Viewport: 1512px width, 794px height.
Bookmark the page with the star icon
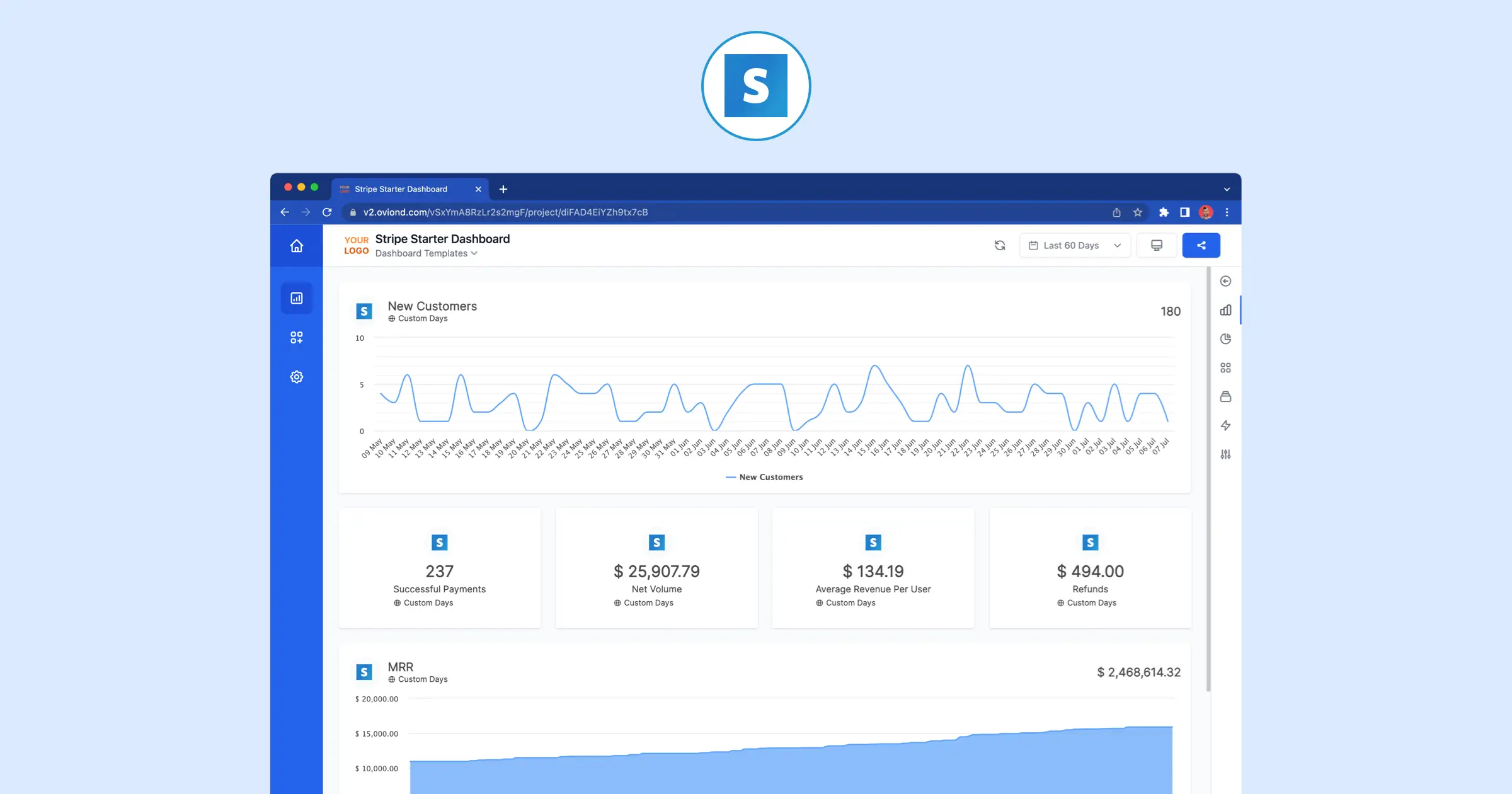(1138, 212)
